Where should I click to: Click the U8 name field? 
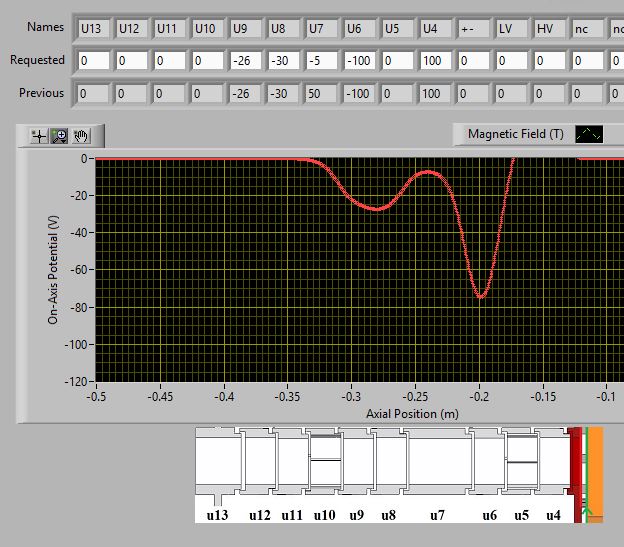pos(284,29)
